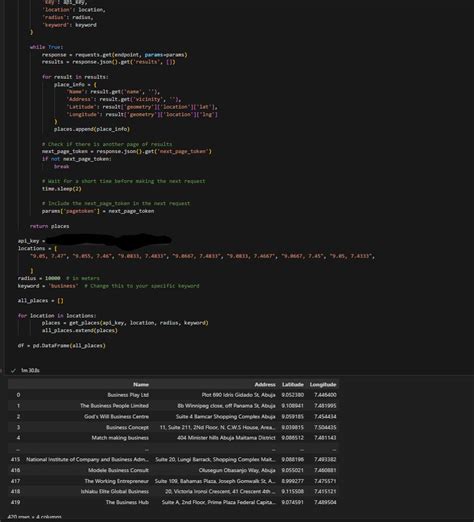Click latitude value 9.108941

292,406
